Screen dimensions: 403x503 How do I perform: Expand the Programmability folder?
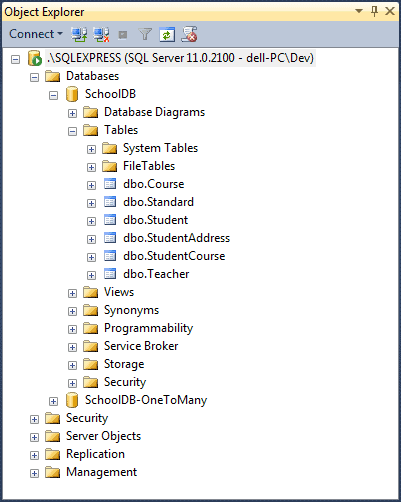(72, 329)
